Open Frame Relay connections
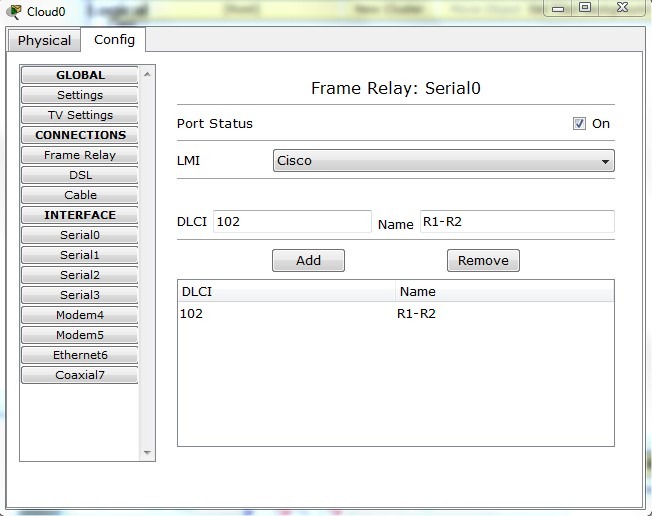This screenshot has height=516, width=652. click(x=80, y=155)
